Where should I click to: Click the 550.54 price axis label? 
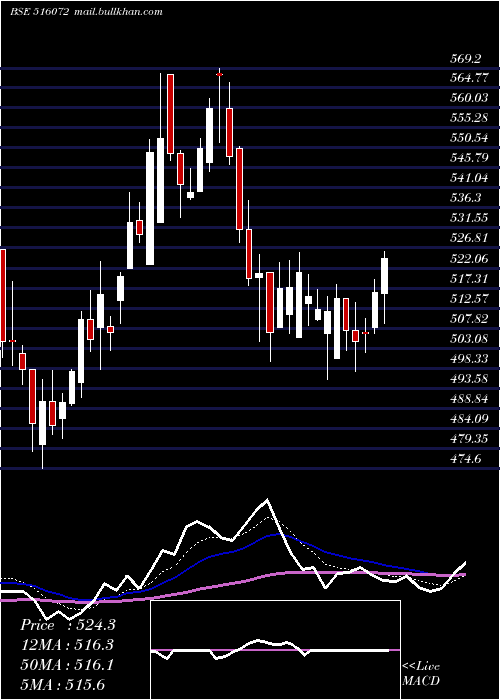[x=469, y=138]
